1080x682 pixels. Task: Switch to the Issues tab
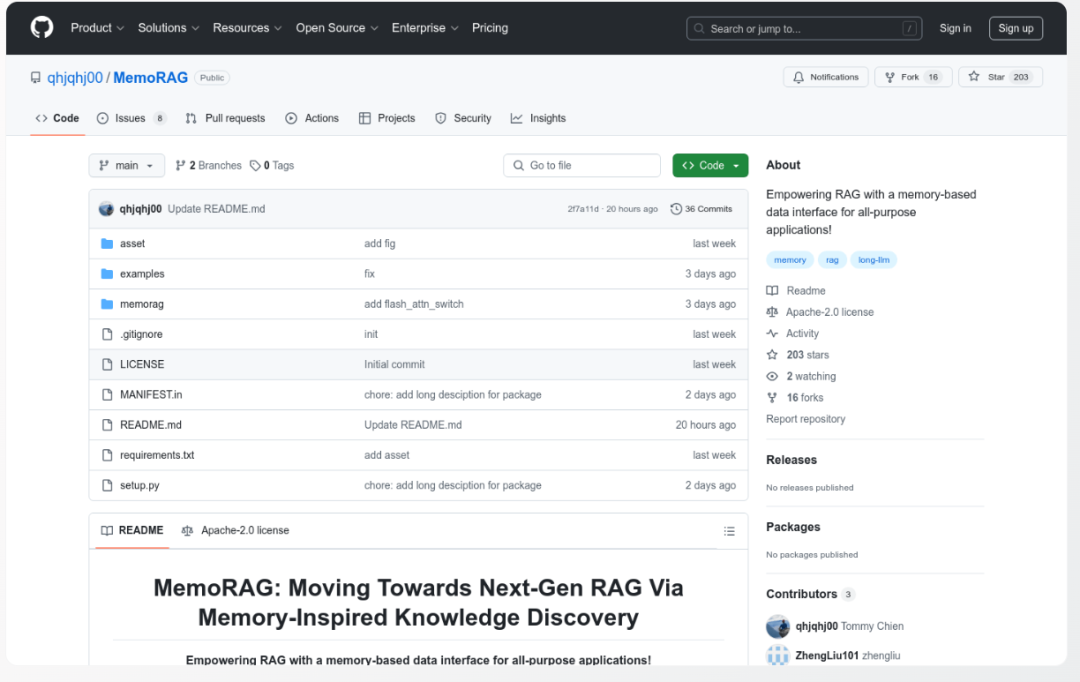[x=131, y=118]
